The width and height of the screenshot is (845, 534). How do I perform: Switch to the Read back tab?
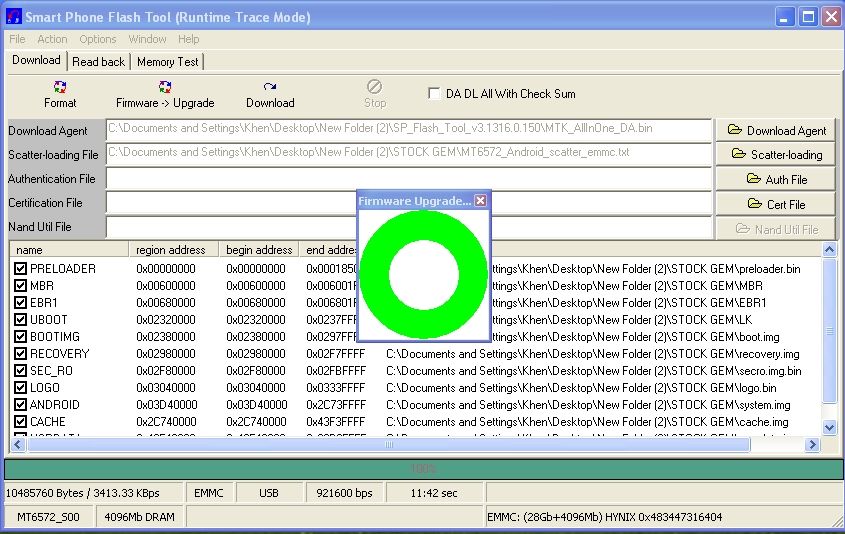coord(98,62)
